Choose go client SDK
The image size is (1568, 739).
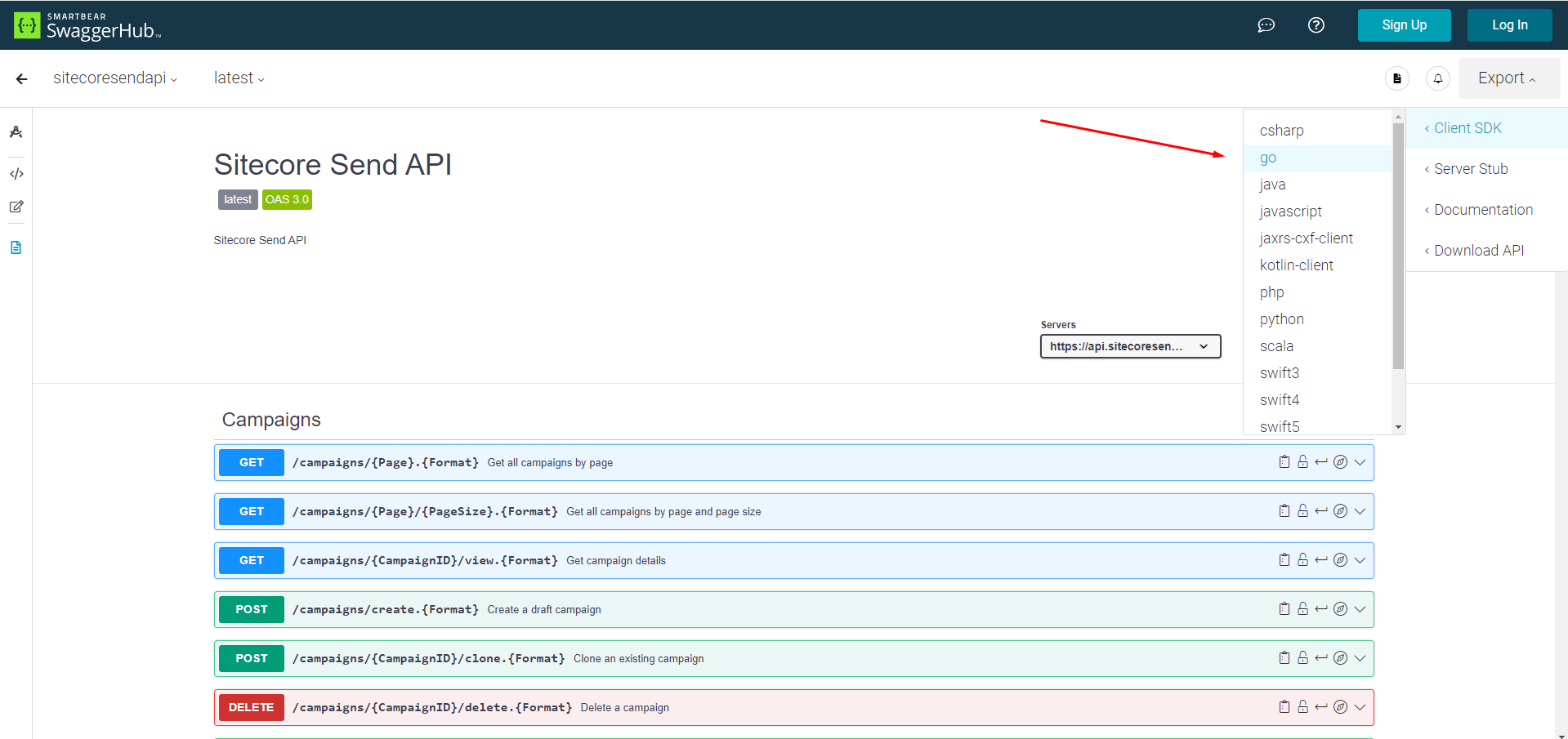1317,158
